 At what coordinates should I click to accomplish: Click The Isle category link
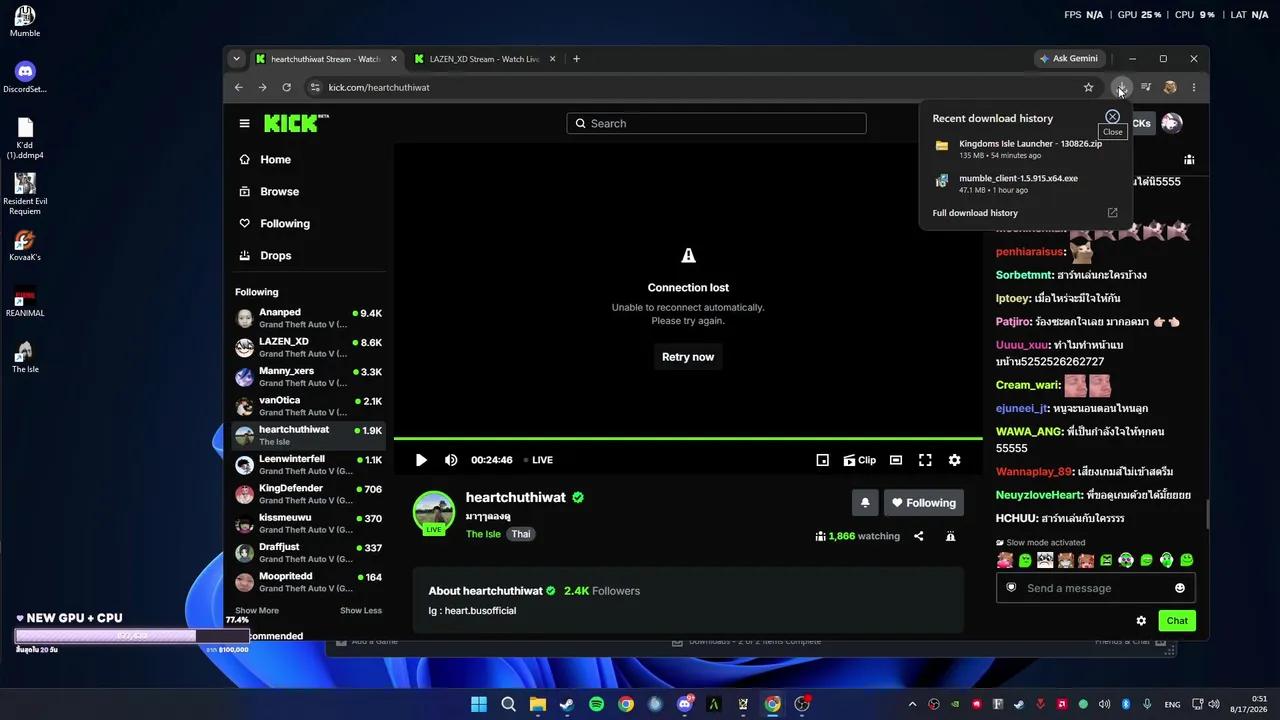pyautogui.click(x=483, y=534)
